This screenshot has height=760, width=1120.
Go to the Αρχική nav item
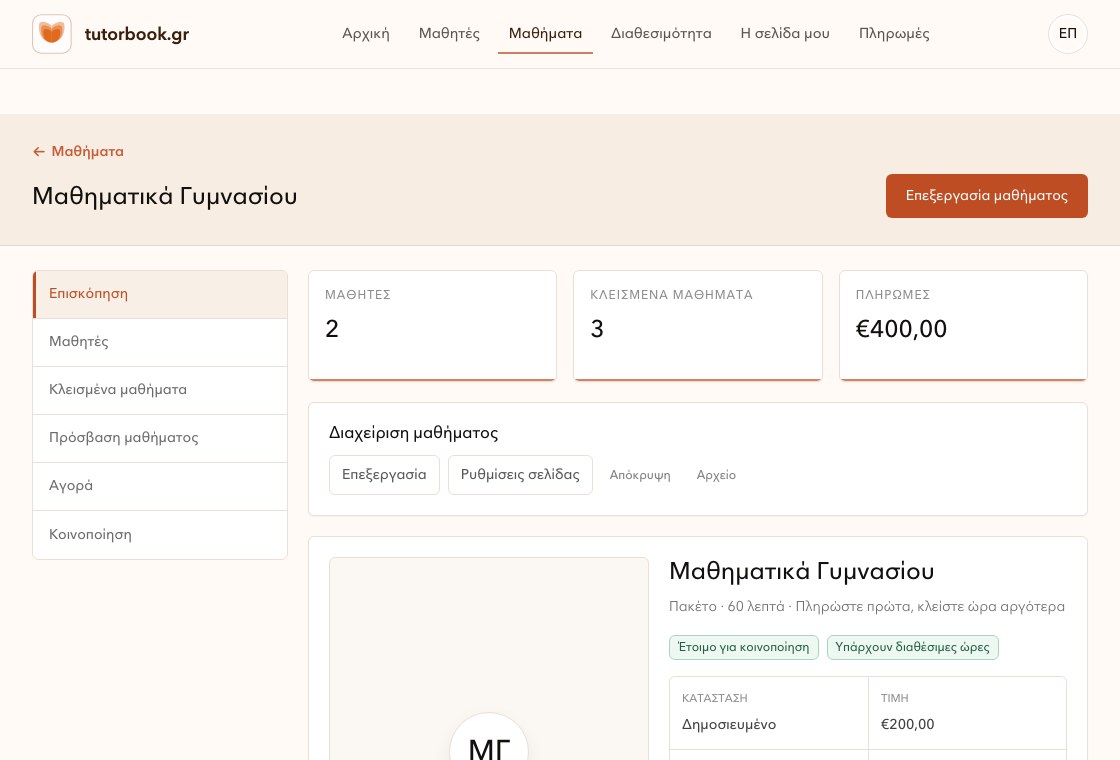(366, 34)
